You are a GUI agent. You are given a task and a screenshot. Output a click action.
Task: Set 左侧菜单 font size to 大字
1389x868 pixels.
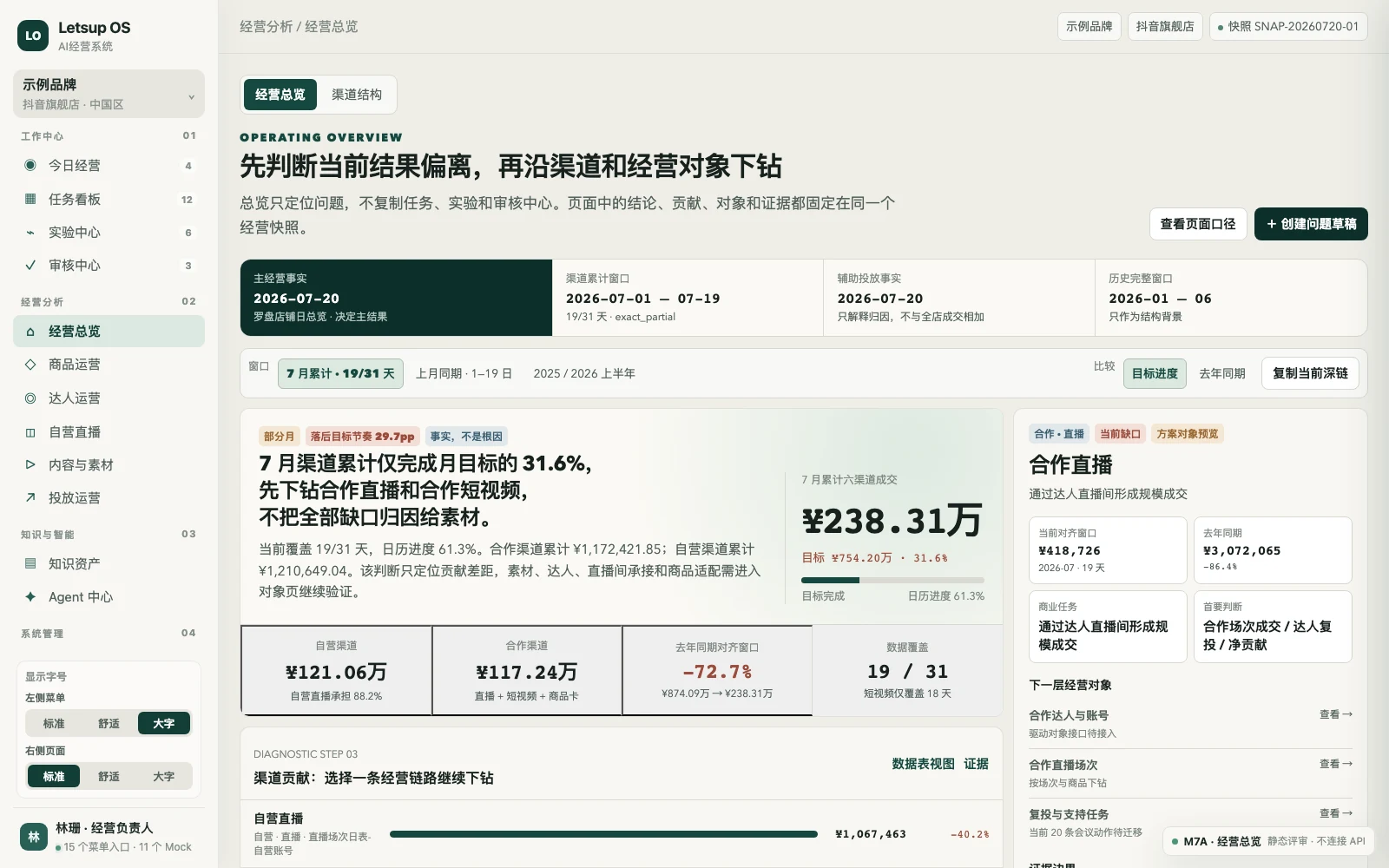163,723
